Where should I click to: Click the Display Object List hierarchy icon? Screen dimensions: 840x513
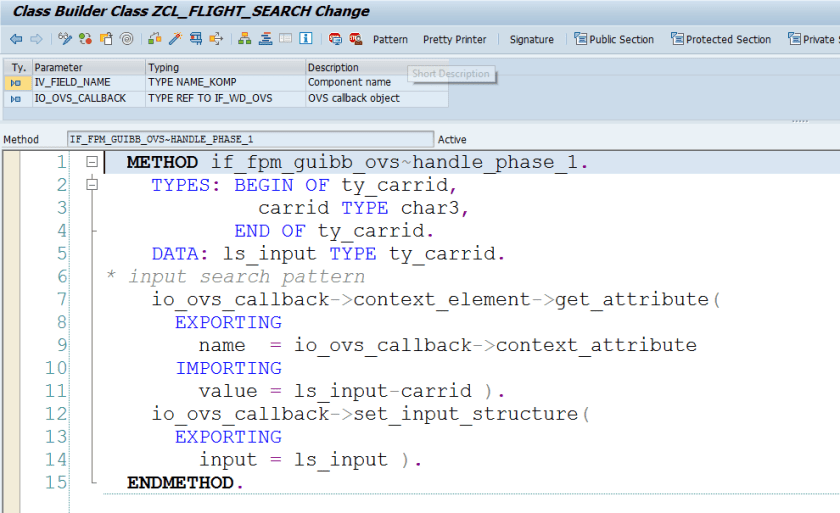(244, 39)
